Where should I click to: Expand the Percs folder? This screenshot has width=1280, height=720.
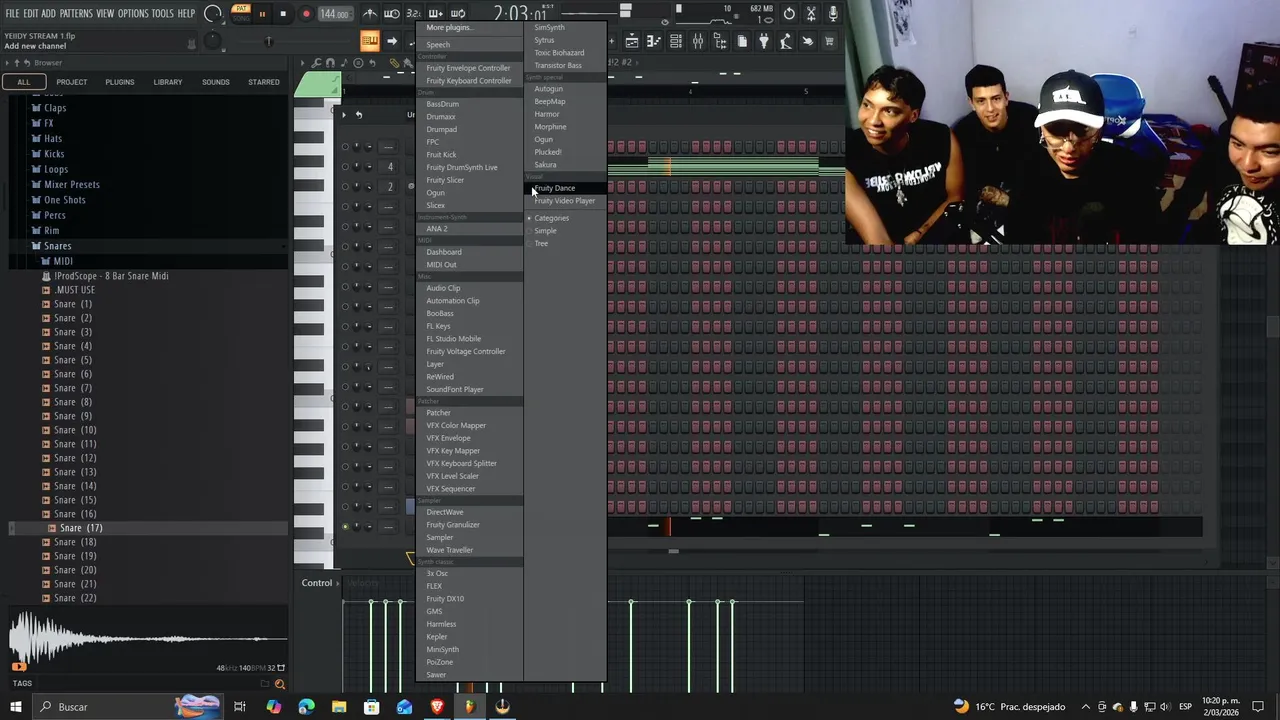(x=55, y=215)
